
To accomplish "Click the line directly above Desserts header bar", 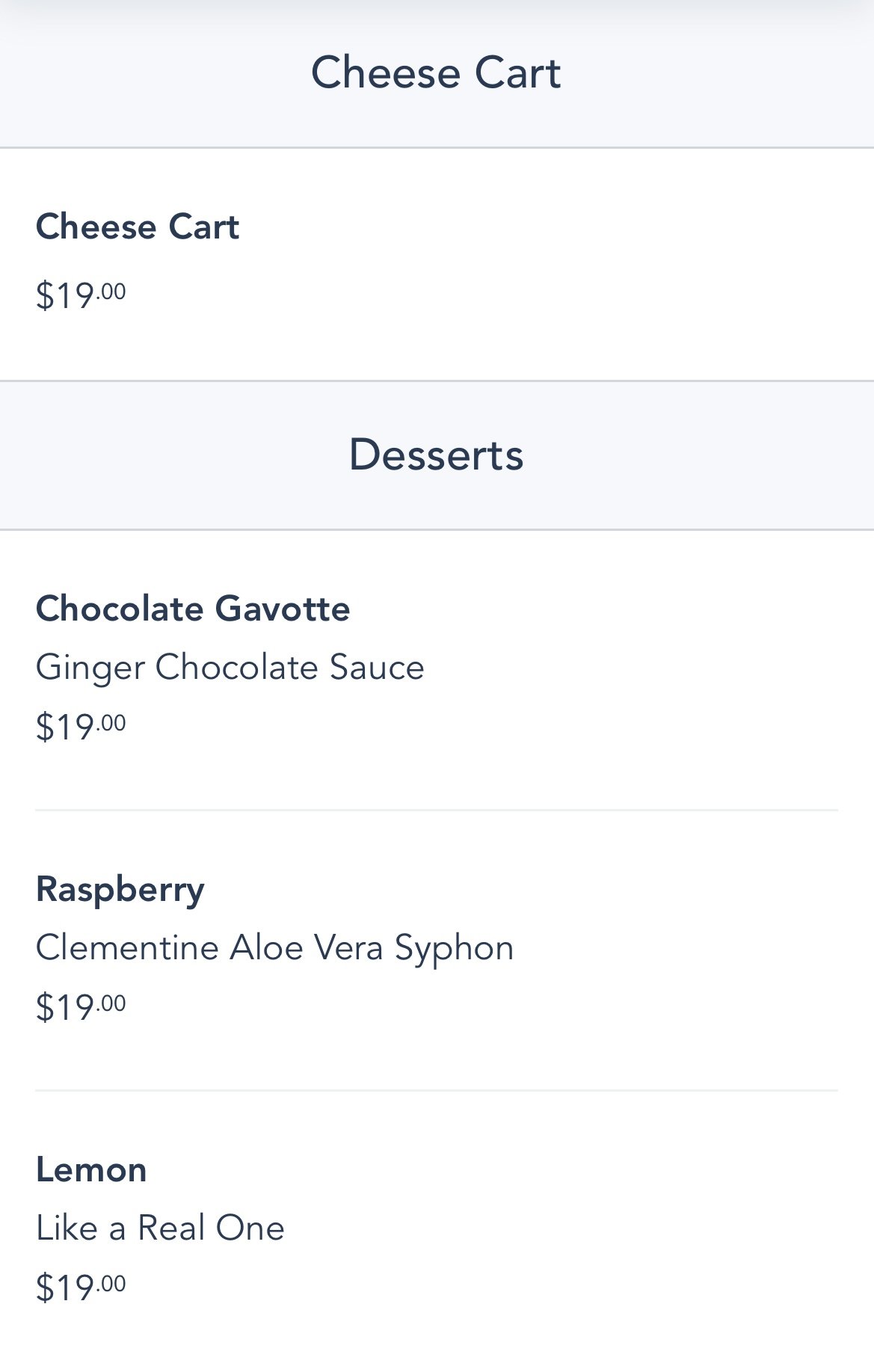I will (x=436, y=381).
